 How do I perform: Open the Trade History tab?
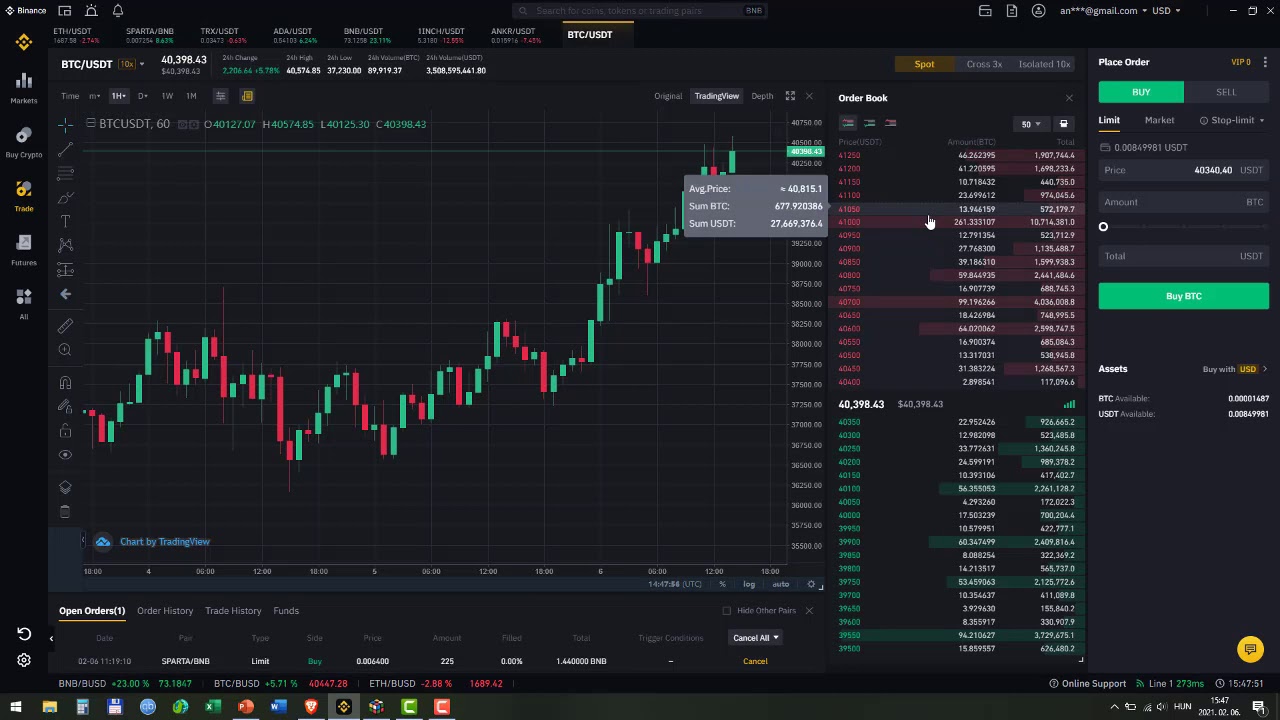[x=233, y=611]
